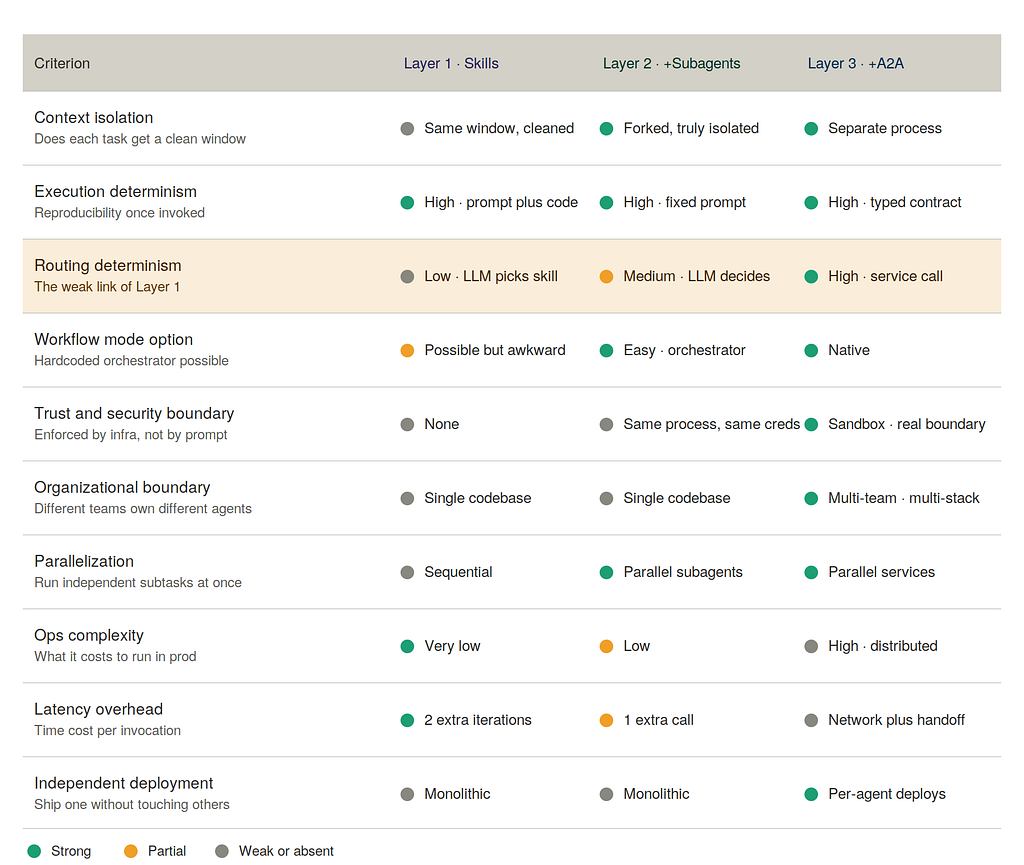Click the gray dot beside Sequential
This screenshot has width=1024, height=865.
click(x=408, y=573)
